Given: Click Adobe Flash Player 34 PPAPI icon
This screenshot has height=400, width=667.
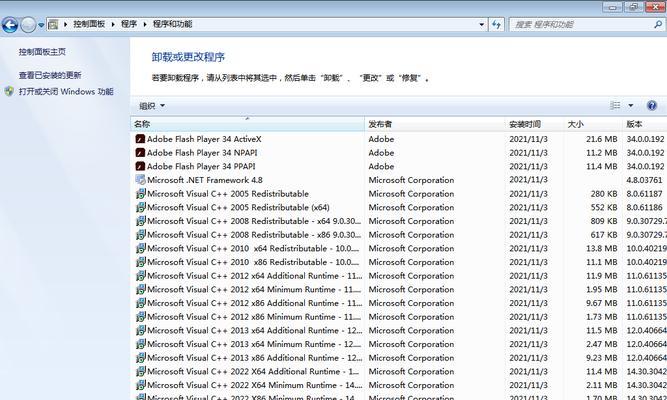Looking at the screenshot, I should click(140, 166).
